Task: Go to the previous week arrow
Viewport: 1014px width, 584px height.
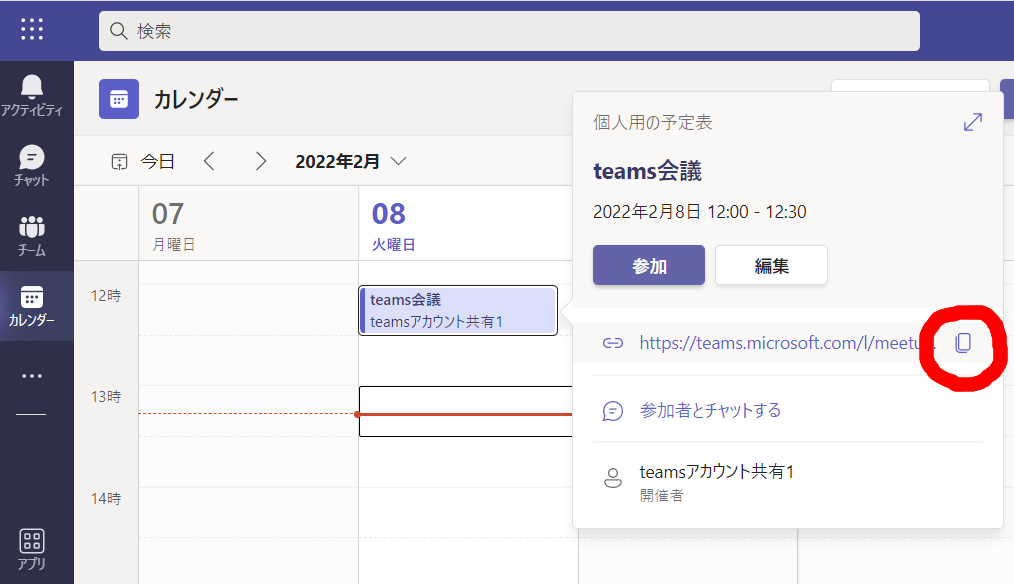Action: click(x=209, y=161)
